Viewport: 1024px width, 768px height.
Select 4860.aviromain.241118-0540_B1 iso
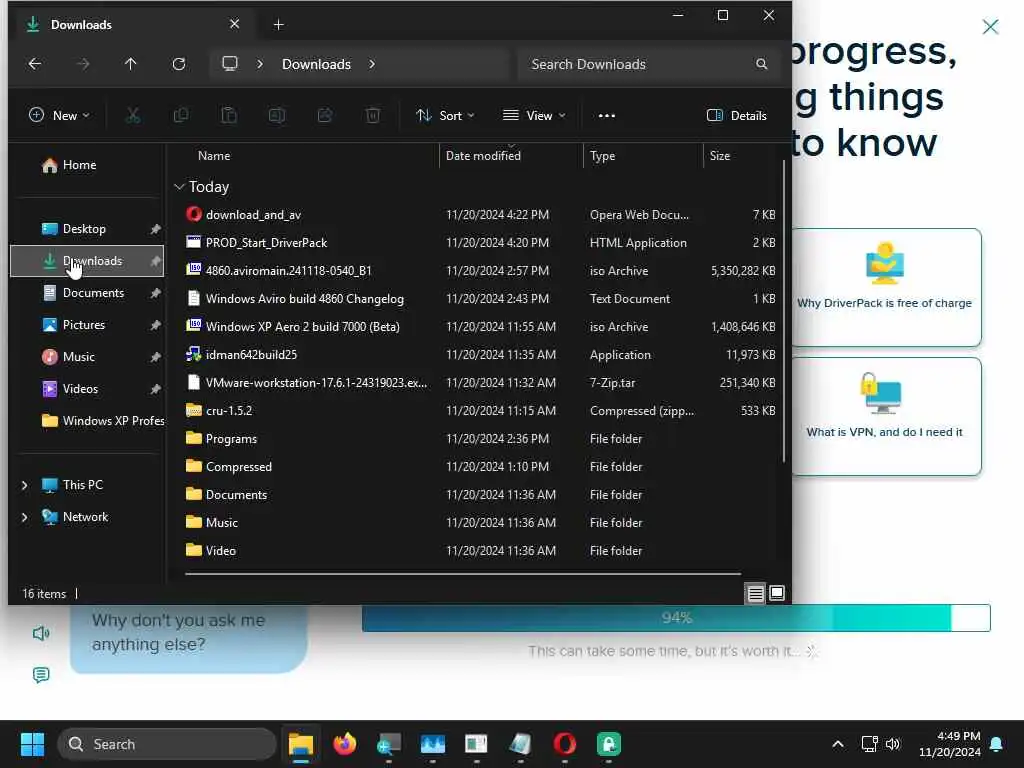[479, 271]
